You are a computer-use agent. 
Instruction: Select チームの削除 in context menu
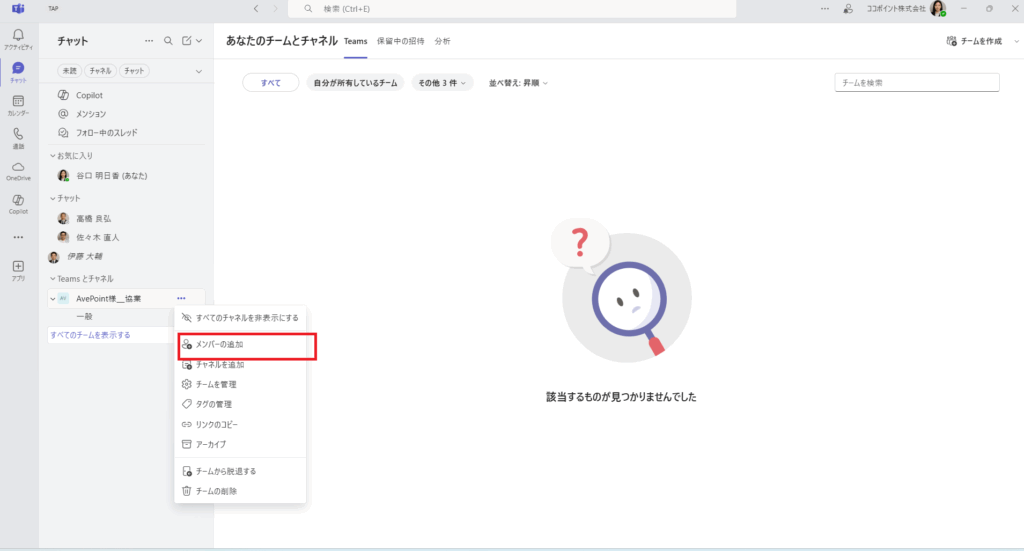coord(216,491)
